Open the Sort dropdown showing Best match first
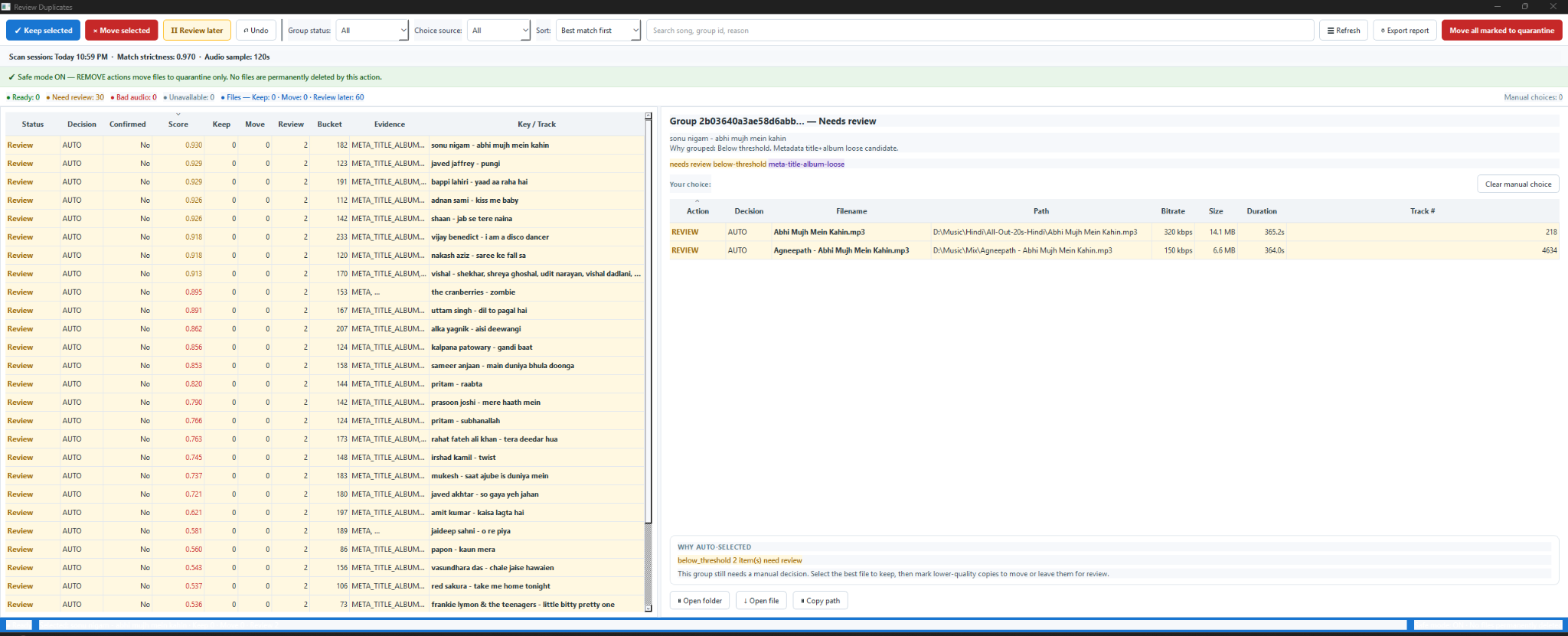 point(598,31)
